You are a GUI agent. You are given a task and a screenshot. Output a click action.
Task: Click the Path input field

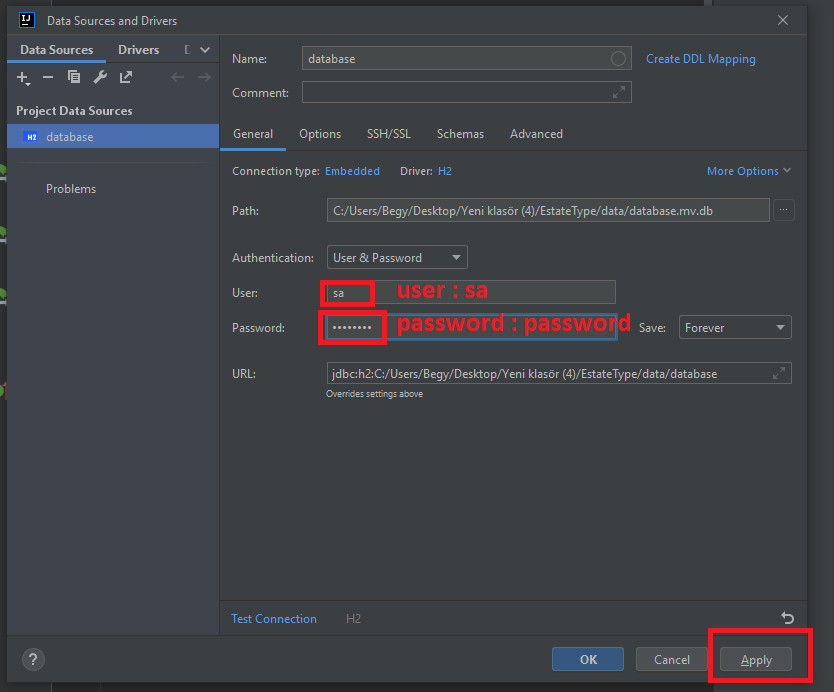click(x=548, y=210)
